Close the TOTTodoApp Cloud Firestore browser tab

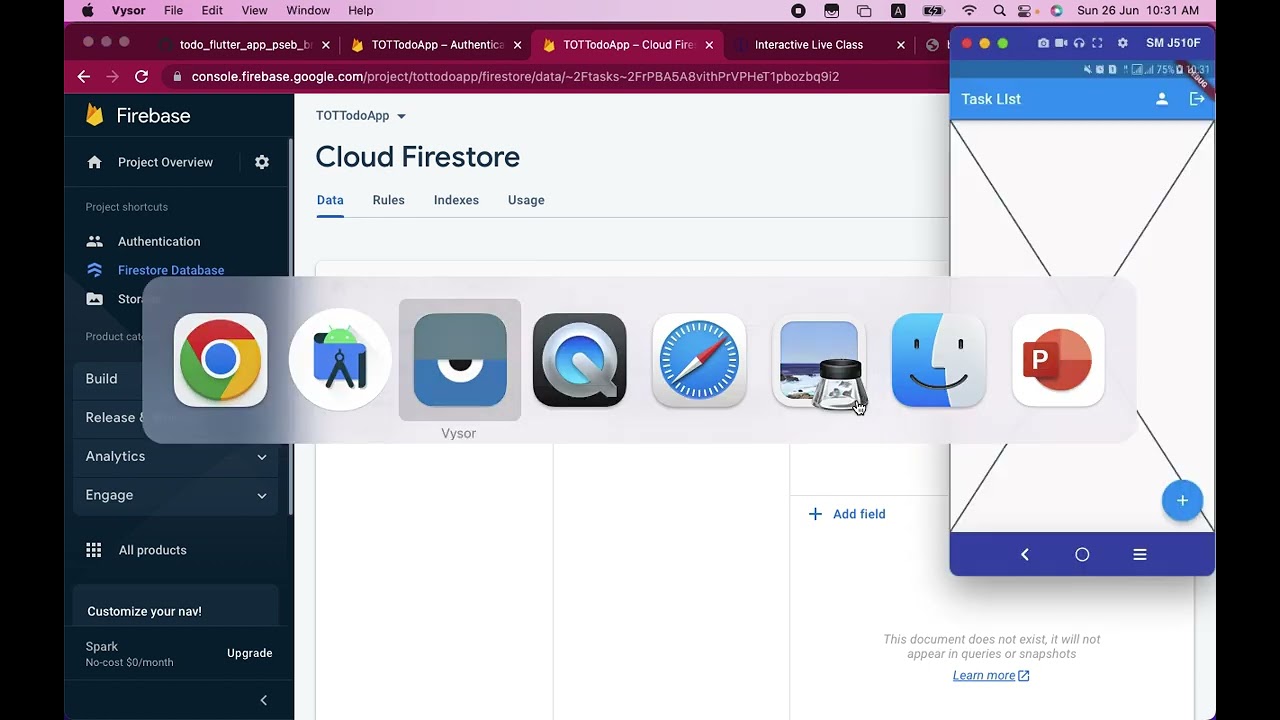[x=709, y=45]
